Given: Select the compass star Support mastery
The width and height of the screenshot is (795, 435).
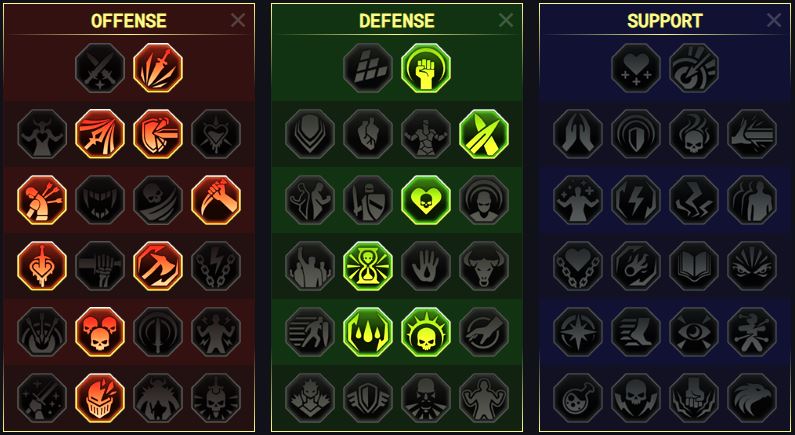Looking at the screenshot, I should coord(578,332).
